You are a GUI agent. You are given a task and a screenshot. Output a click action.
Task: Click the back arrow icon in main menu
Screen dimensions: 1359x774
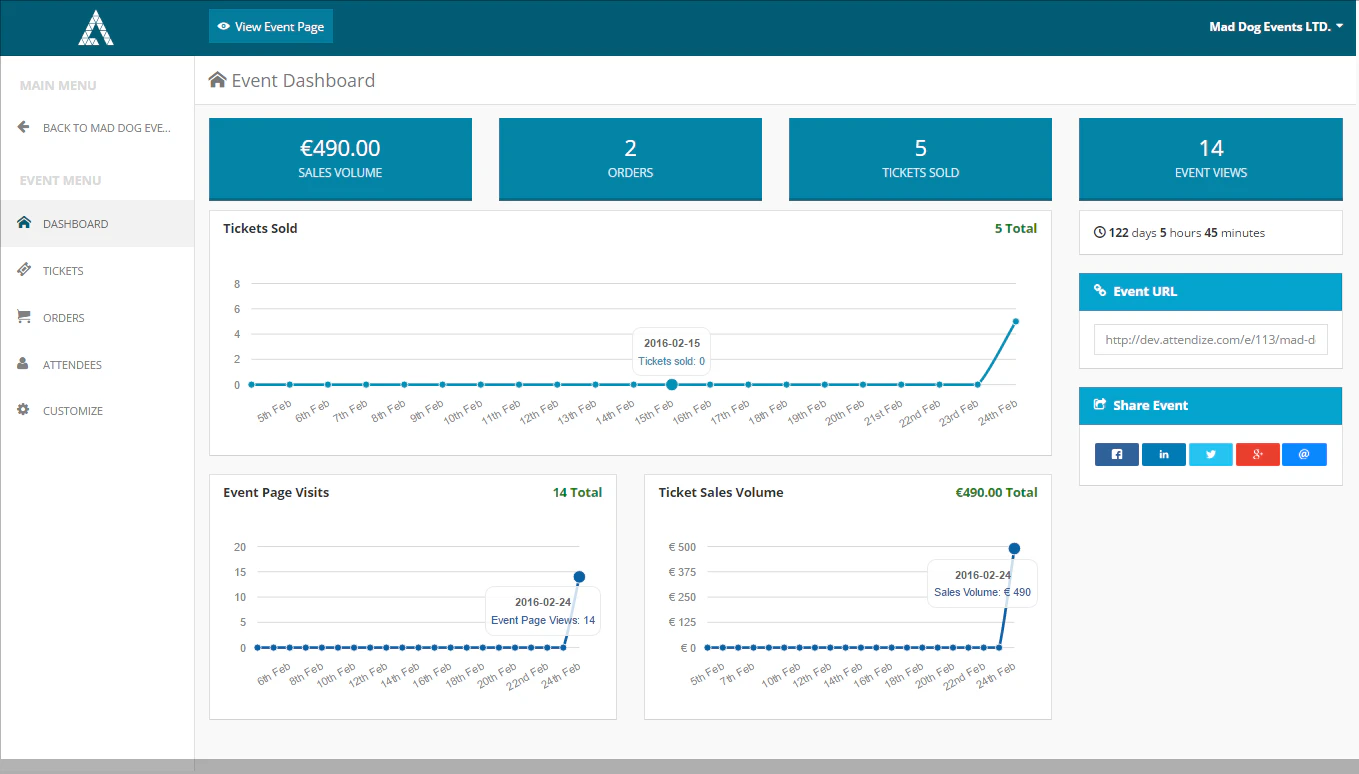pyautogui.click(x=23, y=127)
